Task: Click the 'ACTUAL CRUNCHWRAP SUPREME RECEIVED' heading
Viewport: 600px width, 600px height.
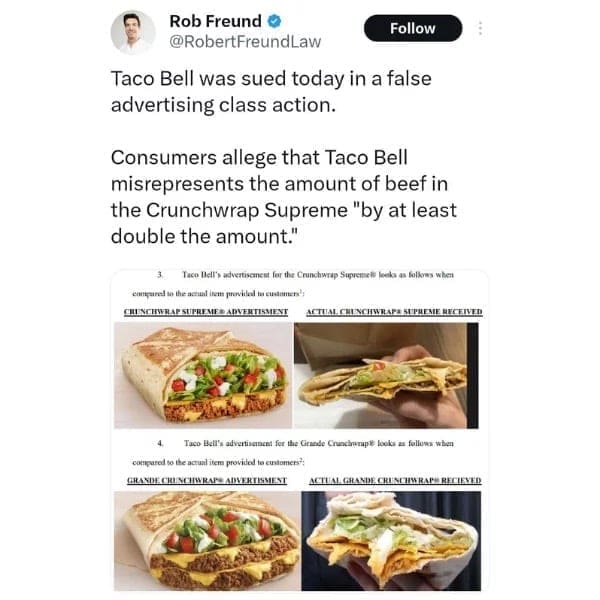Action: (x=394, y=312)
